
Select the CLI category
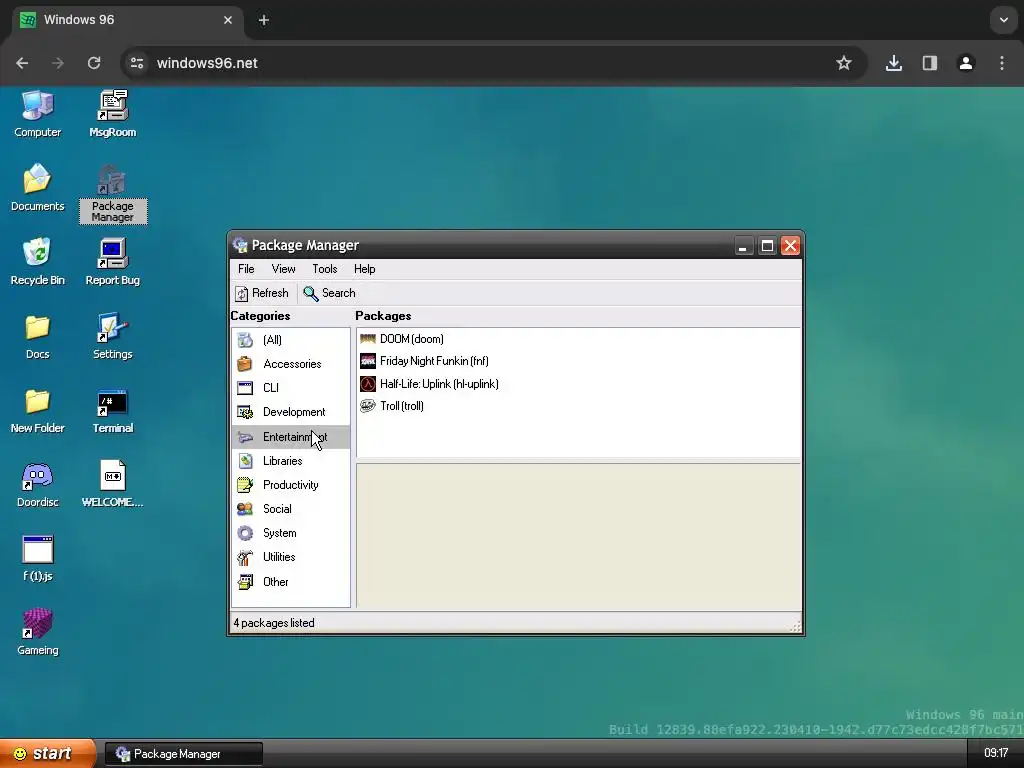click(x=291, y=388)
